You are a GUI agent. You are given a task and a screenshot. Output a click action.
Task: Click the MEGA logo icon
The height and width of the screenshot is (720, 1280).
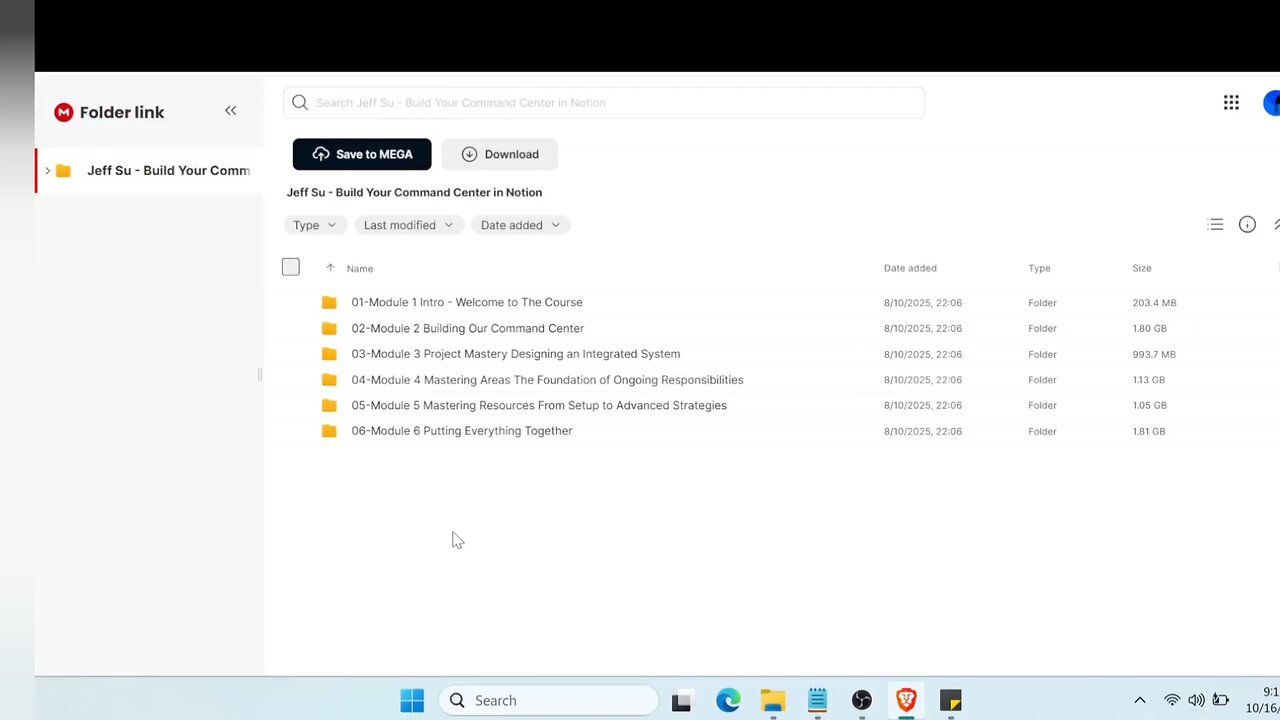[x=64, y=112]
